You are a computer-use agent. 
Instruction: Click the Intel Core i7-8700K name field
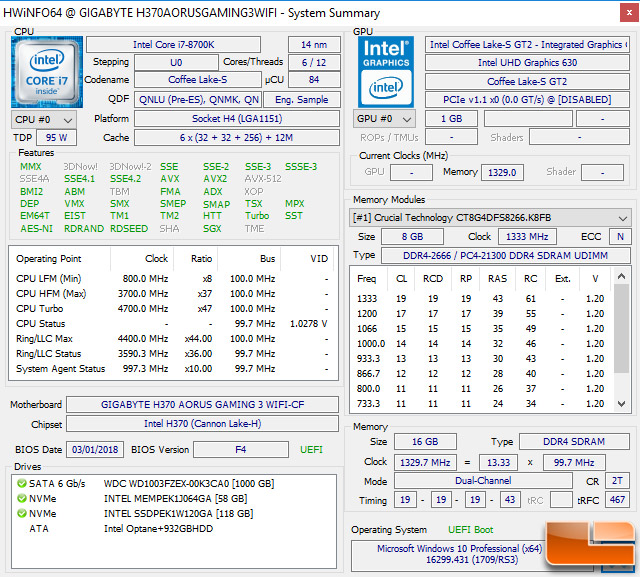tap(173, 44)
